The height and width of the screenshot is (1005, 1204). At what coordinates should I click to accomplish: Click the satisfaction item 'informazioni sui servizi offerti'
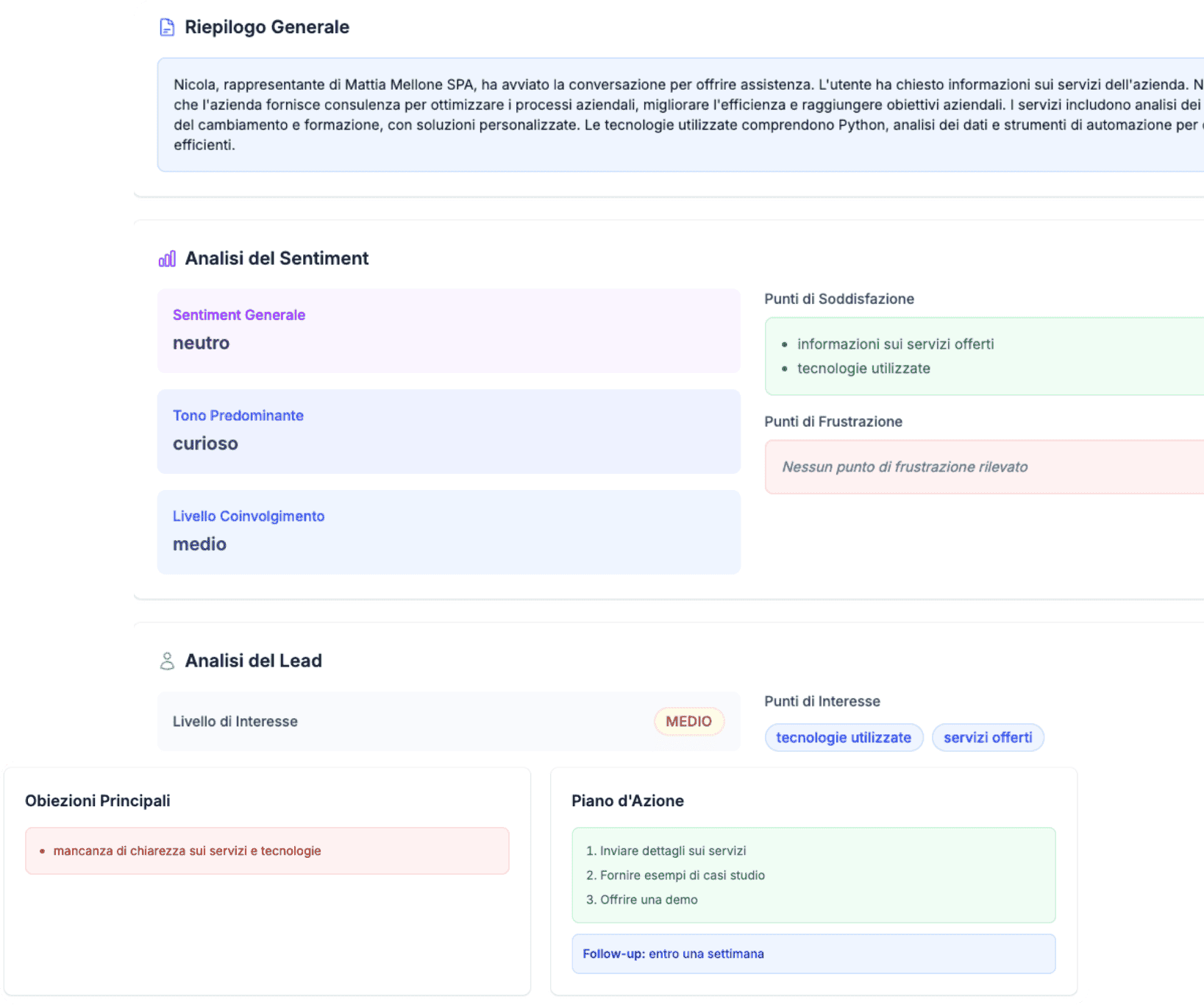pos(895,344)
